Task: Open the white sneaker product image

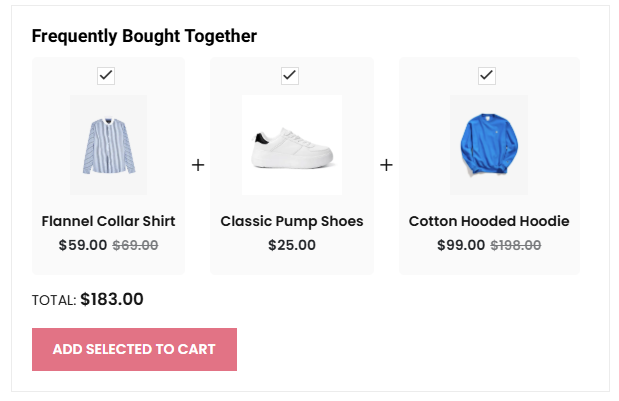Action: [x=292, y=146]
